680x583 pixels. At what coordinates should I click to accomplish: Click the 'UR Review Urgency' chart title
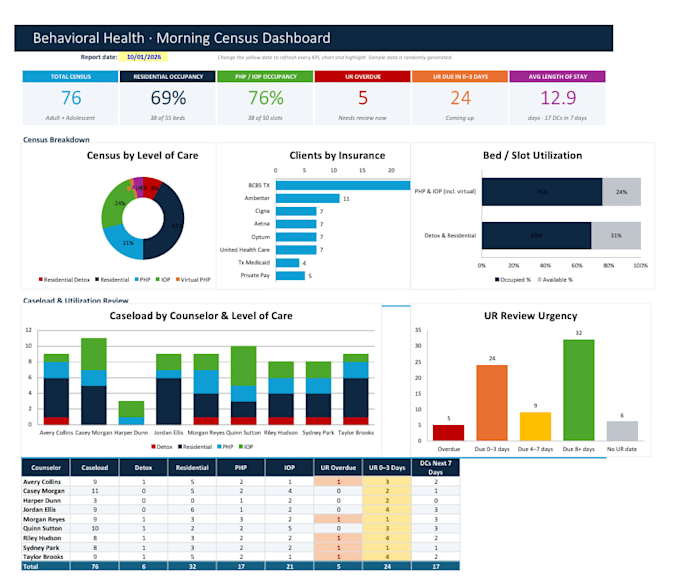pos(530,316)
